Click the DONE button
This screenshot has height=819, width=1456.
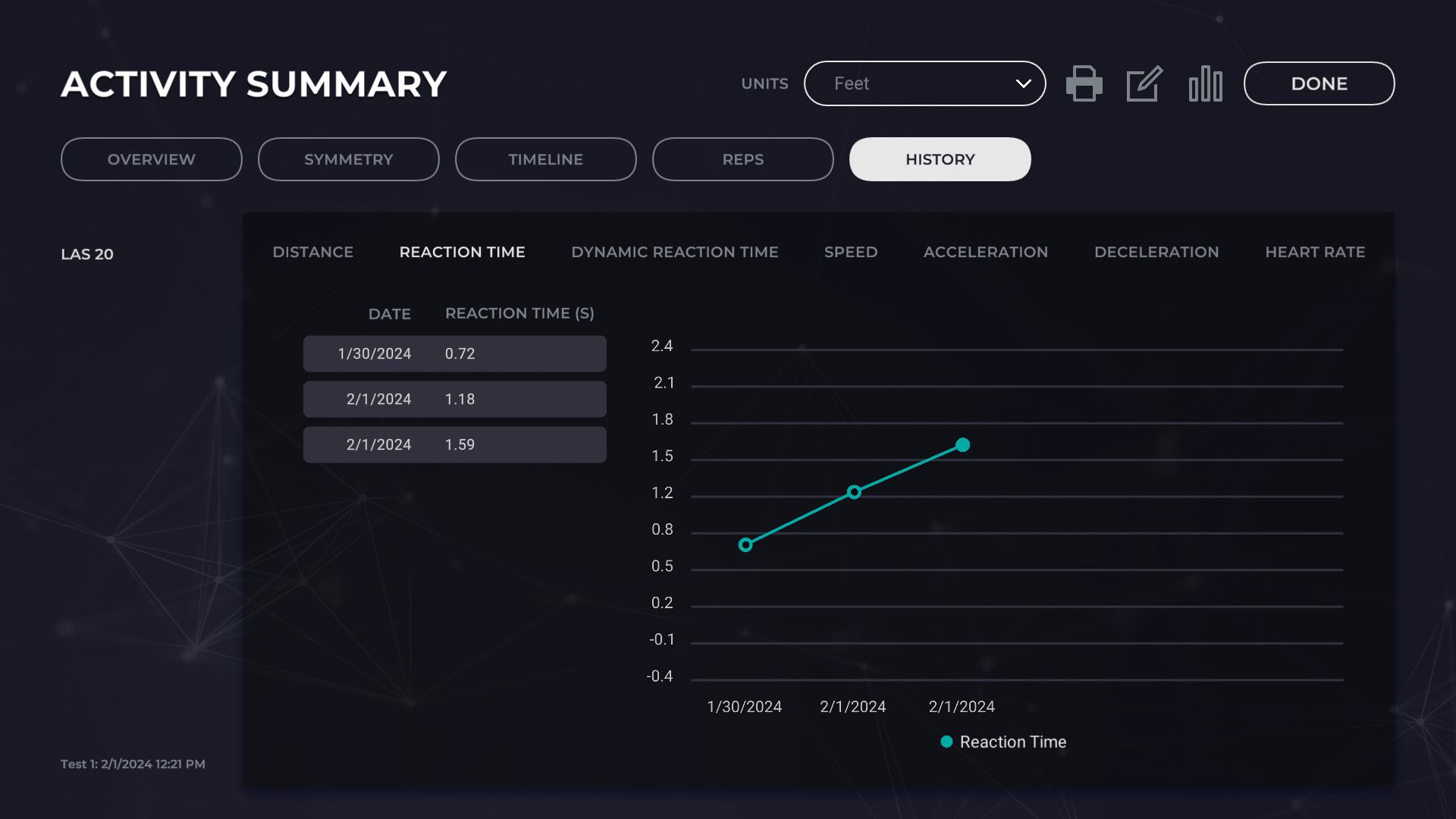(1319, 83)
